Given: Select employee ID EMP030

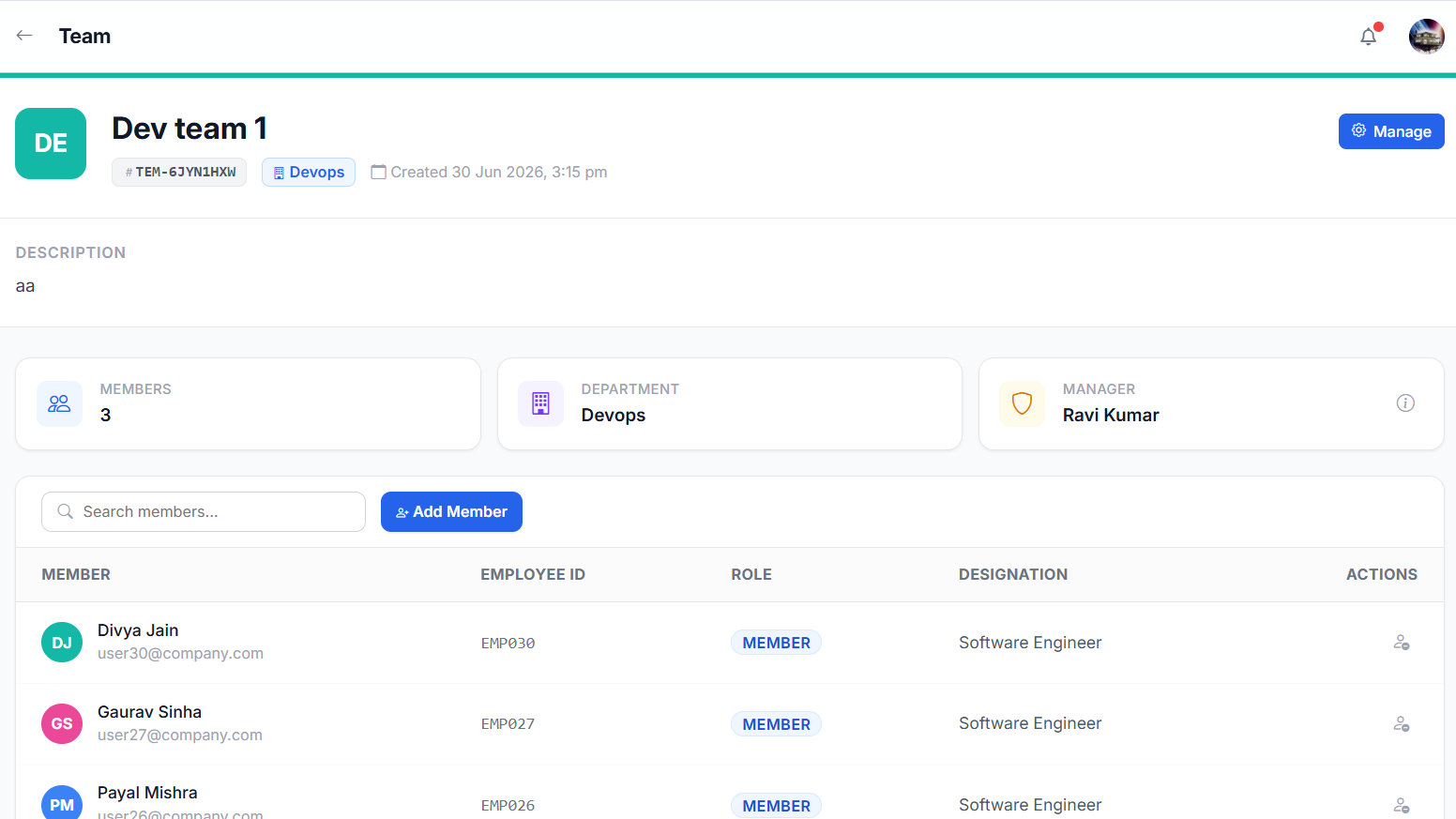Looking at the screenshot, I should click(508, 644).
